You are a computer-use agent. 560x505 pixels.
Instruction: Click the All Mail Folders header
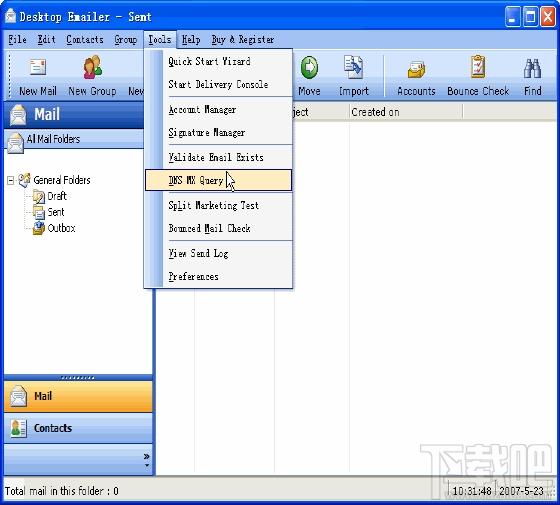(74, 139)
